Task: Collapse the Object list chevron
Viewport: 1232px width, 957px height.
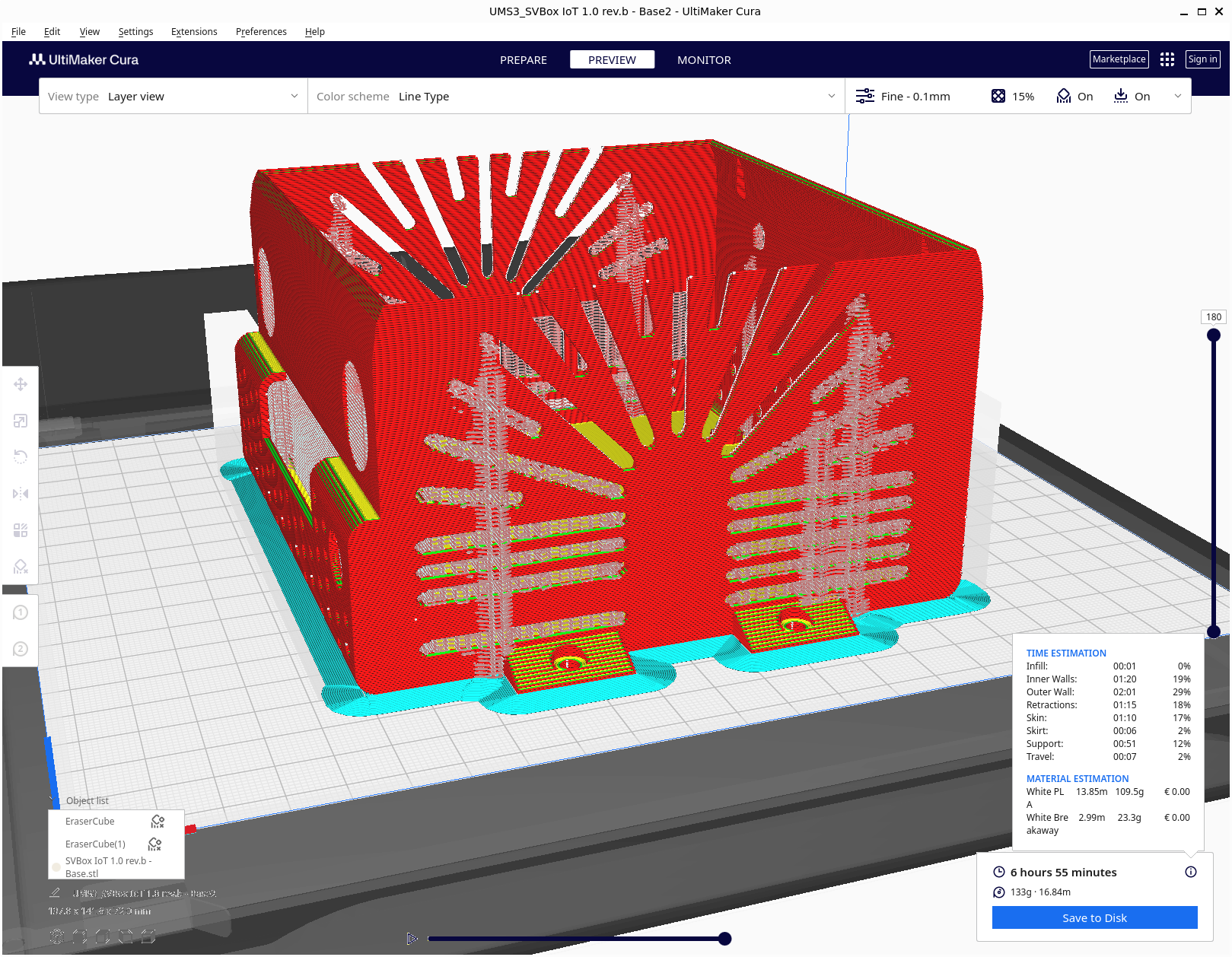Action: coord(53,800)
